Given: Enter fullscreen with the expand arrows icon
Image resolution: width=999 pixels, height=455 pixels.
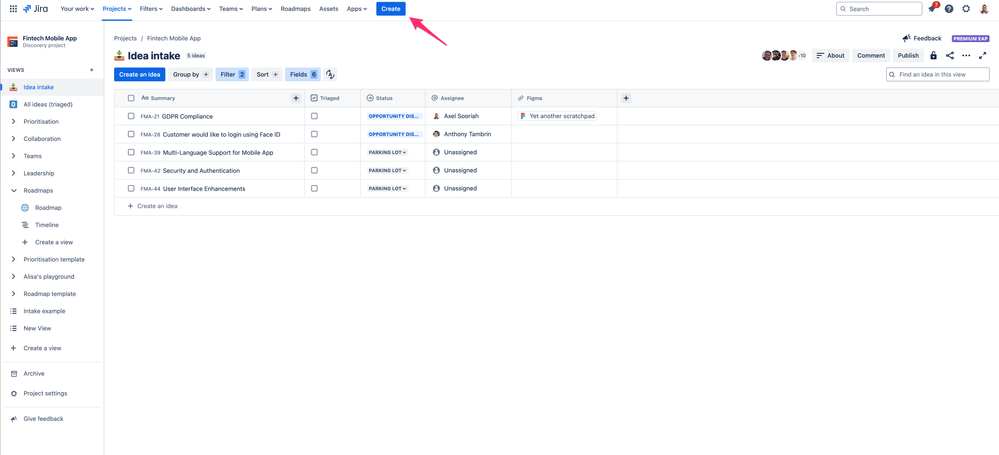Looking at the screenshot, I should point(983,55).
